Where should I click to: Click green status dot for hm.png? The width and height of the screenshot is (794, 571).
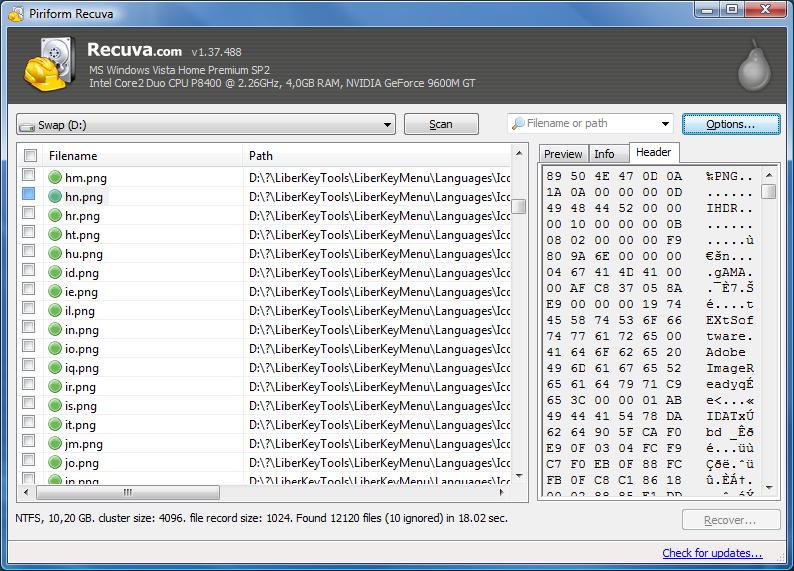click(55, 177)
